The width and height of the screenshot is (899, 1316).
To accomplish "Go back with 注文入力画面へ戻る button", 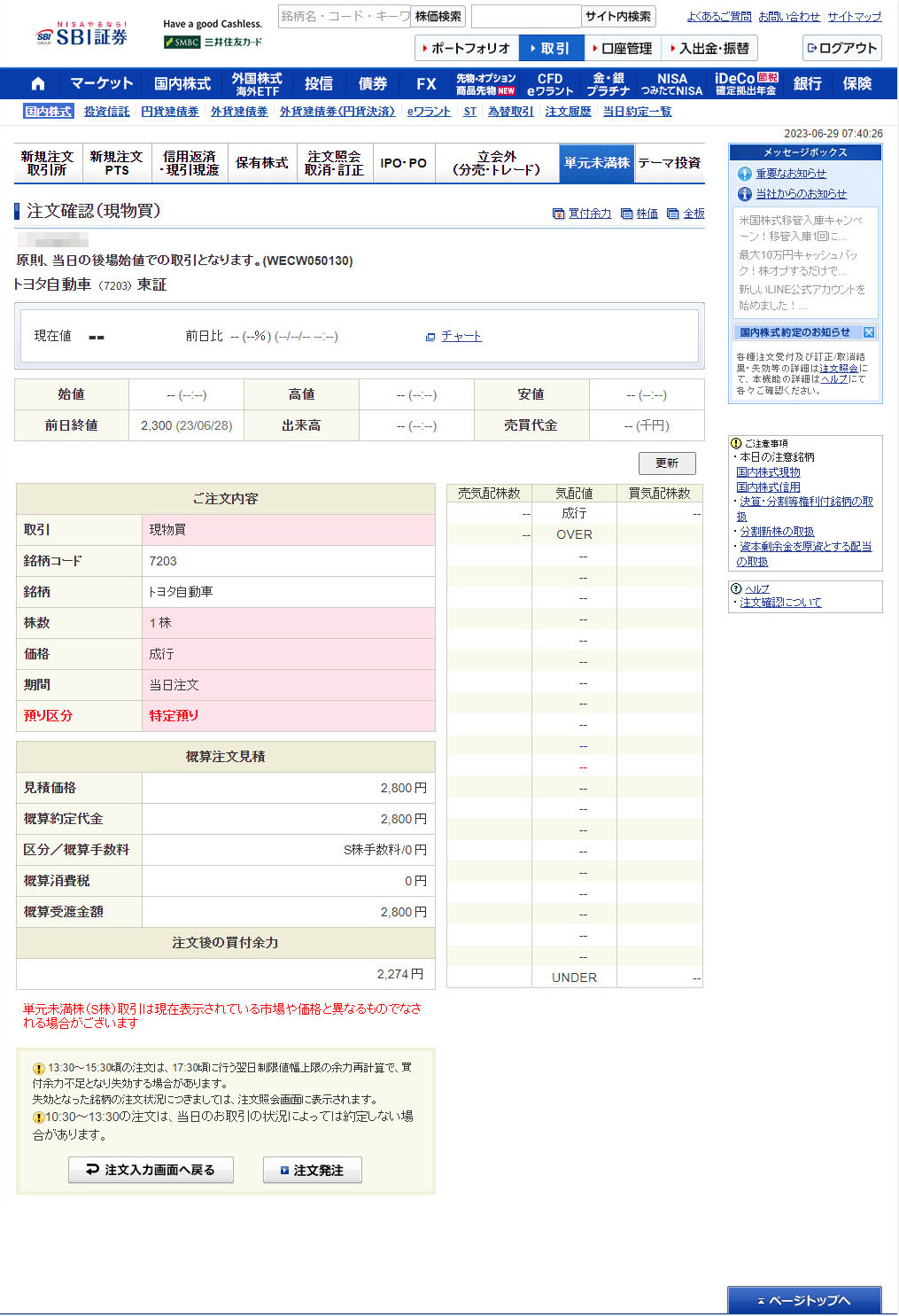I will [x=151, y=1170].
